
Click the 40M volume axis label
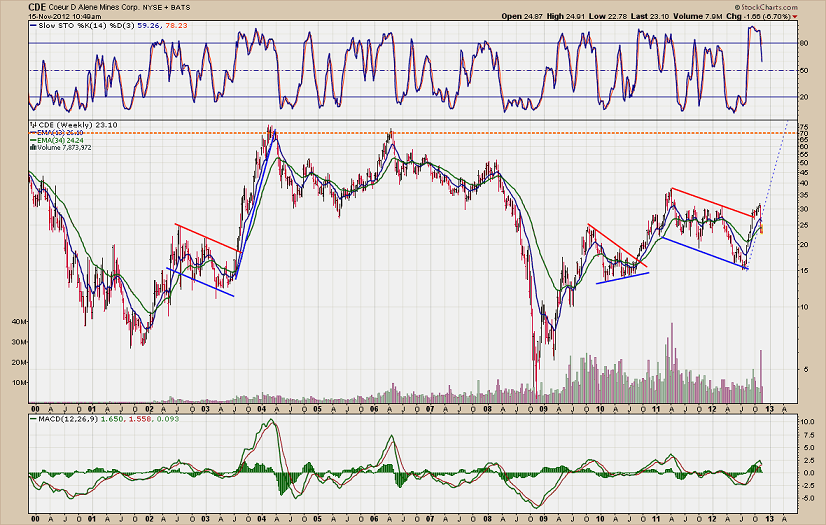pyautogui.click(x=19, y=322)
